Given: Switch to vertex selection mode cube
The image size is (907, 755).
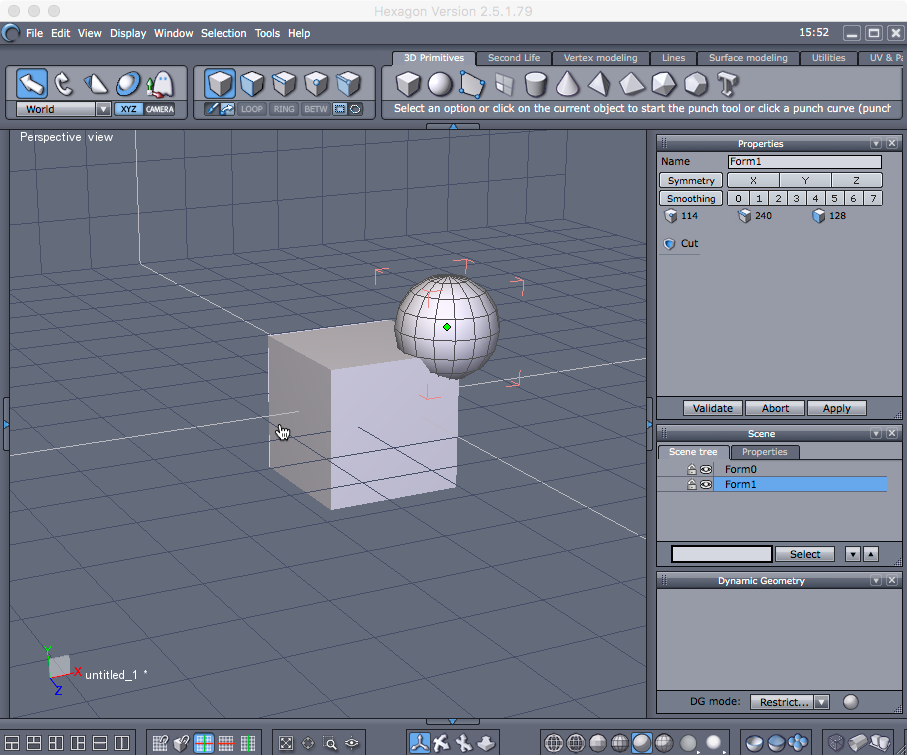Looking at the screenshot, I should click(x=316, y=83).
